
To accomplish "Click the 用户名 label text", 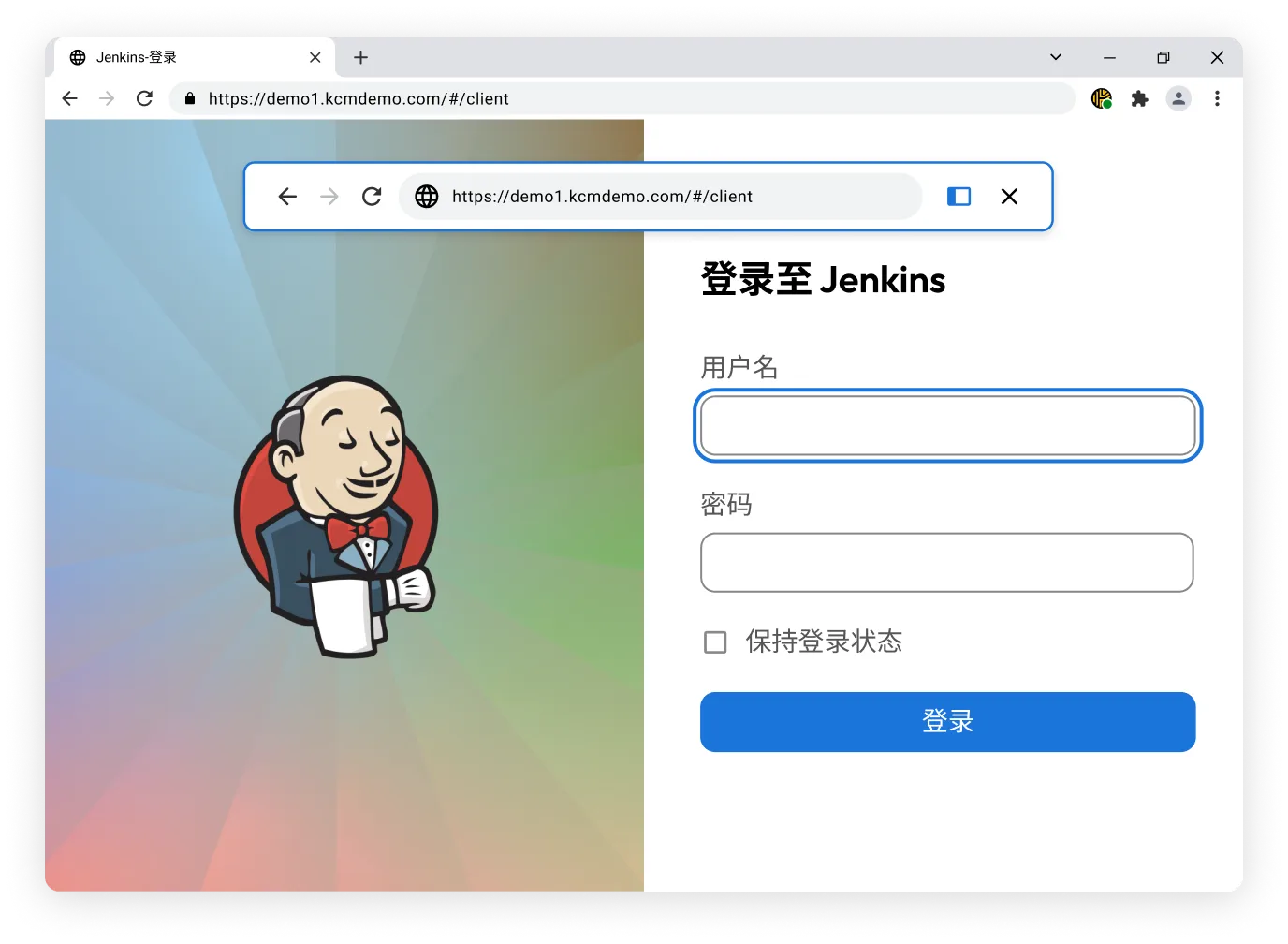I will pyautogui.click(x=739, y=367).
